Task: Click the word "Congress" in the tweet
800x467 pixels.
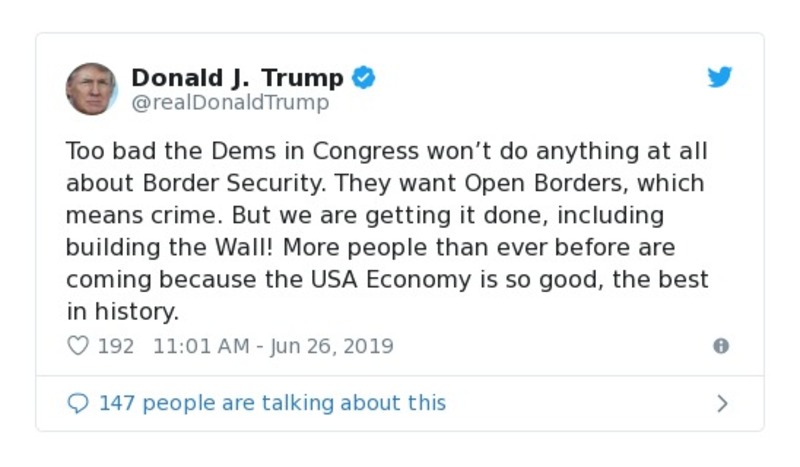Action: click(364, 152)
